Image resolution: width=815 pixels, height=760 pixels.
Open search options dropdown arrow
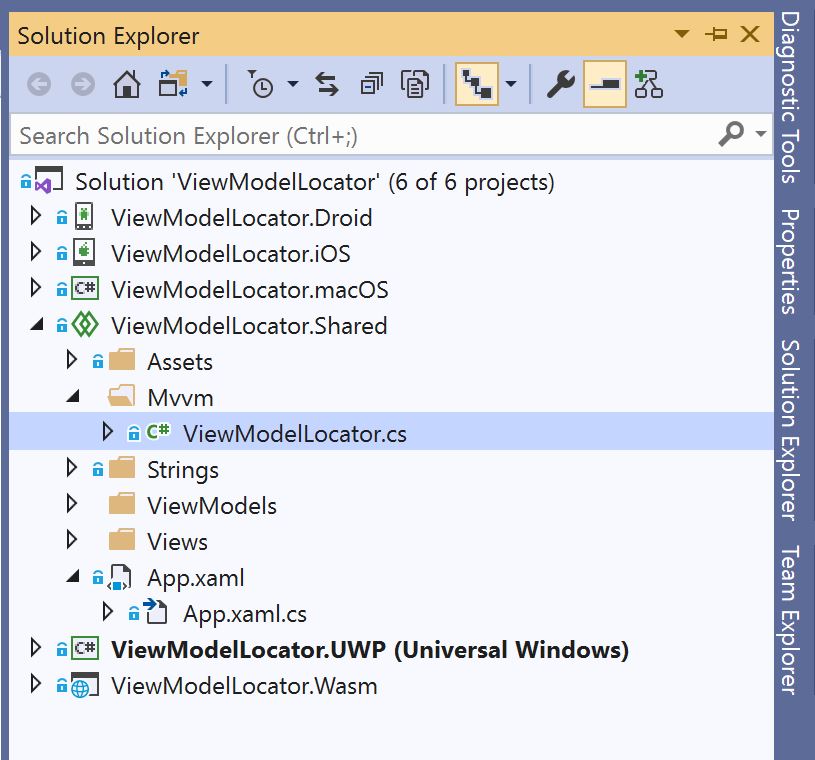tap(760, 134)
